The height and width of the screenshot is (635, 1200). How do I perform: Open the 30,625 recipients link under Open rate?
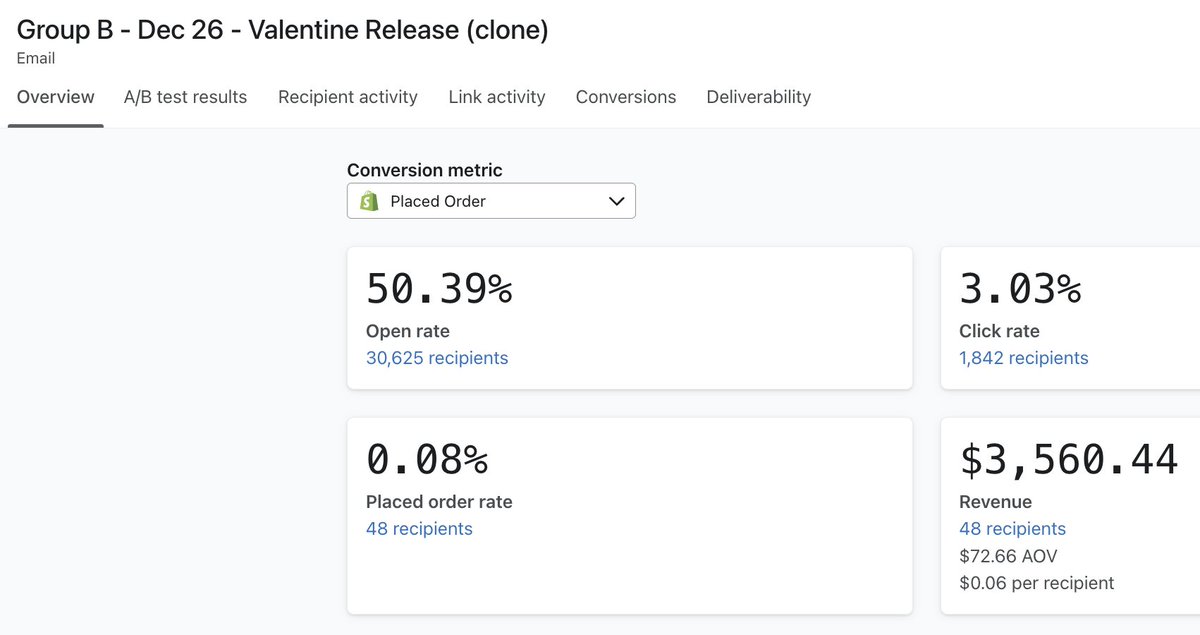(x=437, y=358)
